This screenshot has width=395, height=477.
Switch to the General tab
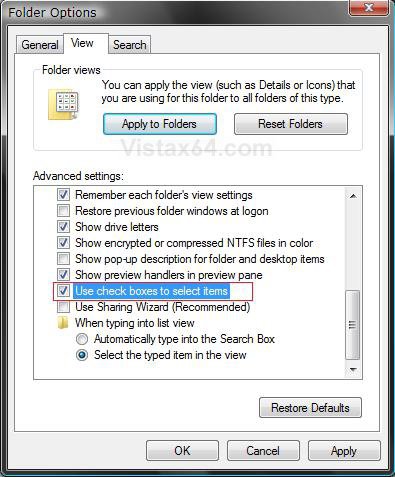coord(40,45)
